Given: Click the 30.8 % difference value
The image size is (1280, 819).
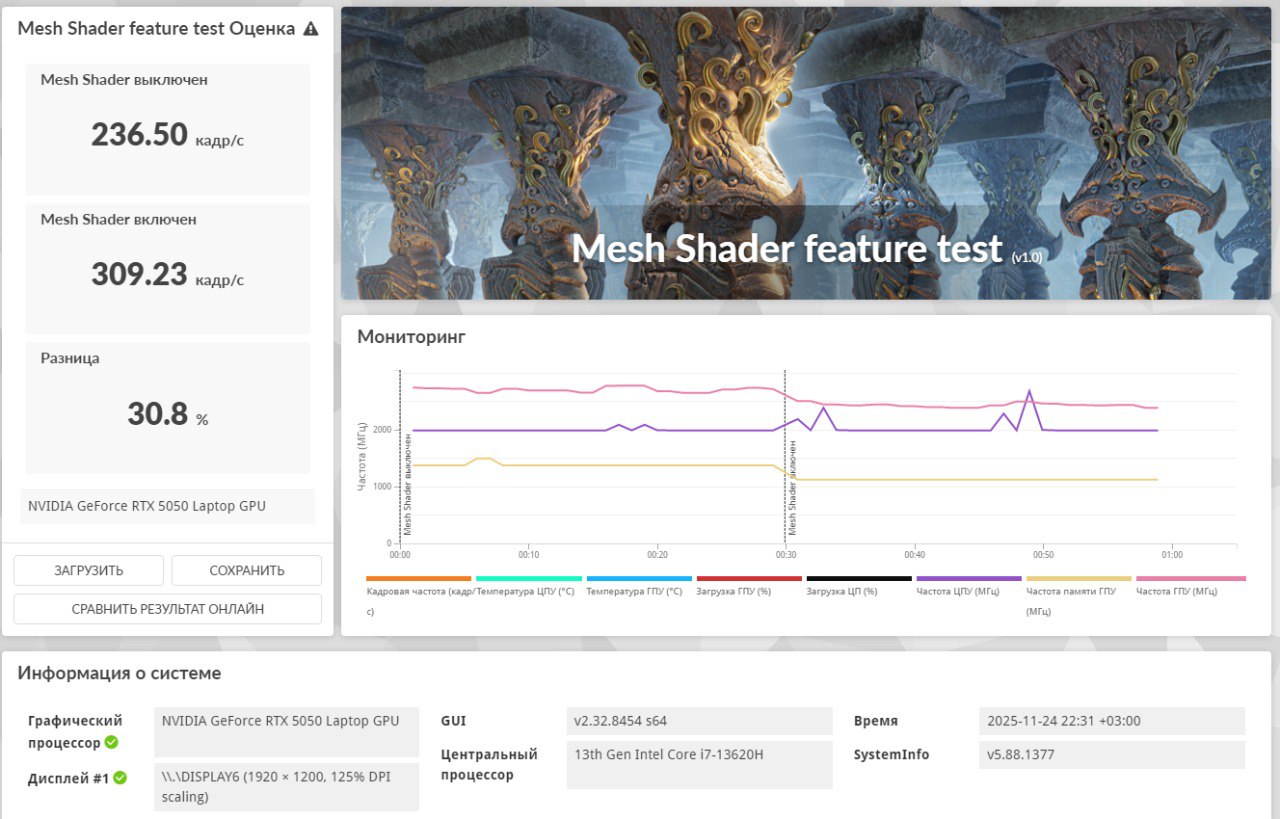Looking at the screenshot, I should pos(168,414).
